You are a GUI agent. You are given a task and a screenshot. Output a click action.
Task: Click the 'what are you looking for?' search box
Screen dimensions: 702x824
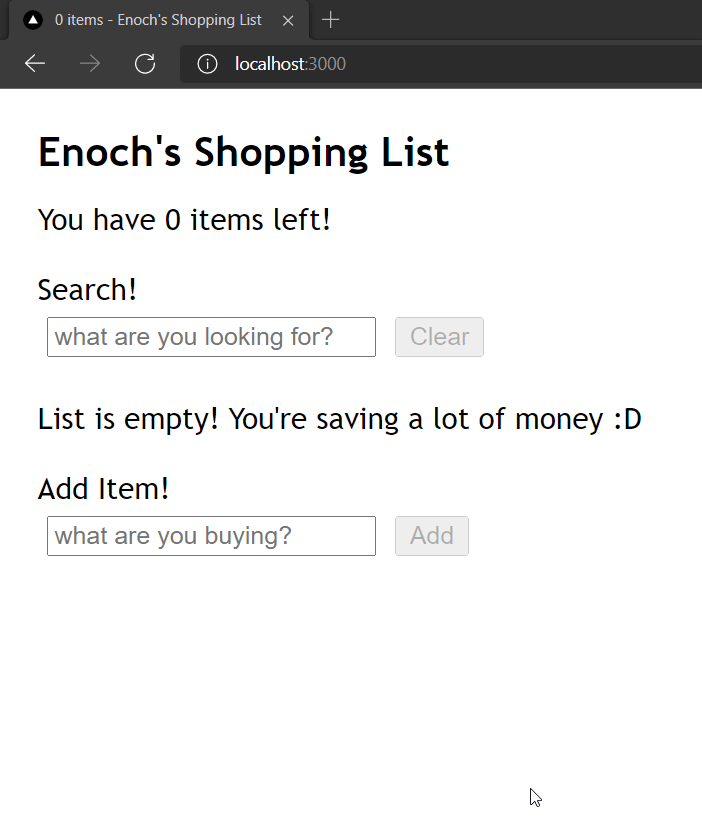[211, 337]
